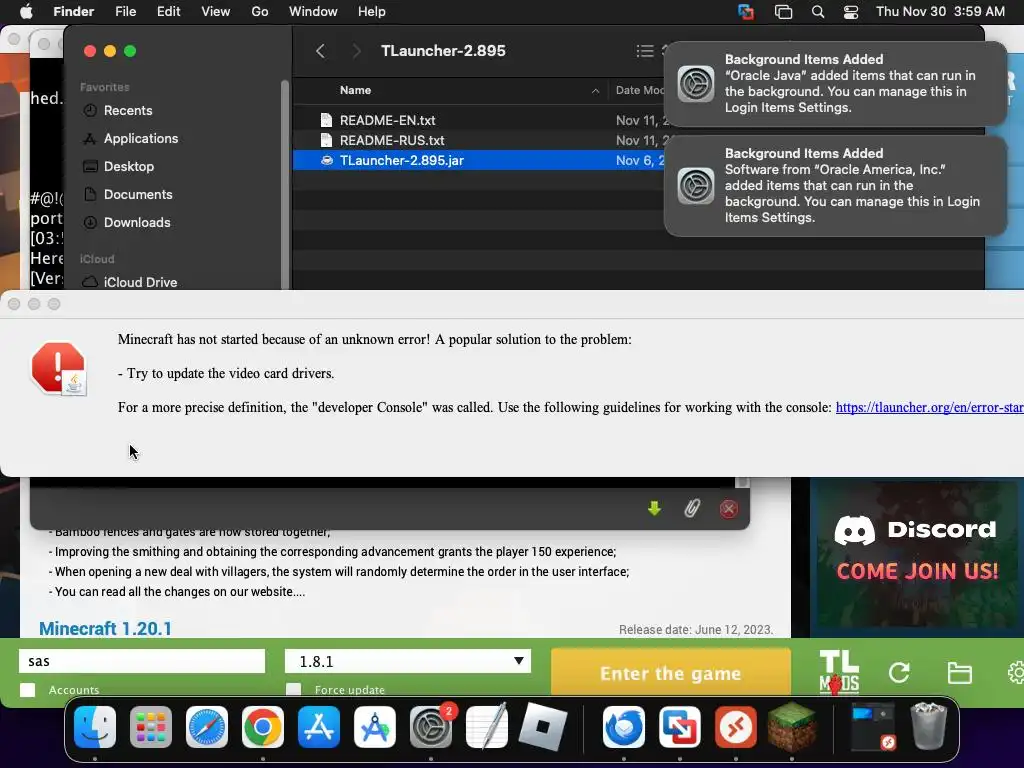Screen dimensions: 1024x768
Task: Open TextEdit from the Dock
Action: [x=487, y=727]
